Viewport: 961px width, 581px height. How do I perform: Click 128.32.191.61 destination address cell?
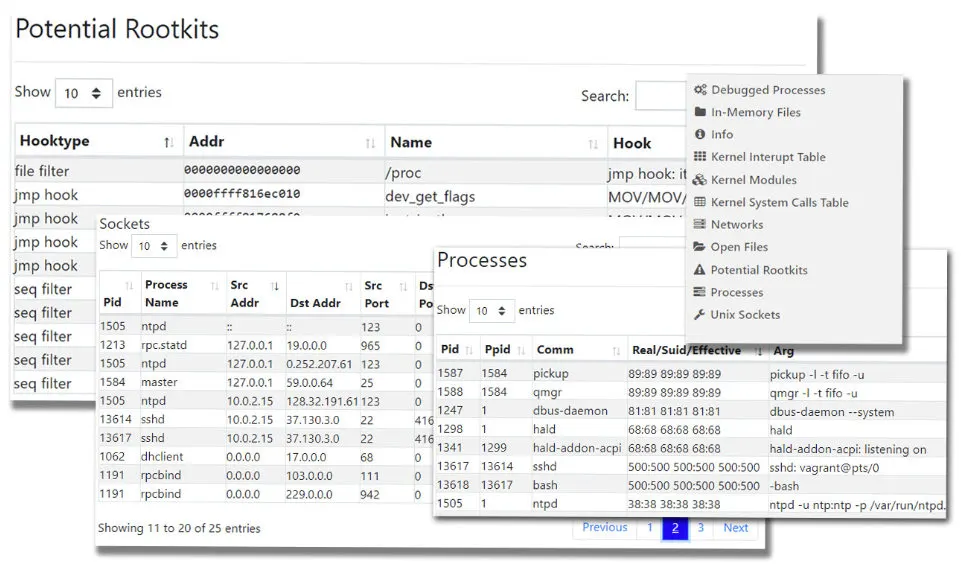[x=322, y=401]
